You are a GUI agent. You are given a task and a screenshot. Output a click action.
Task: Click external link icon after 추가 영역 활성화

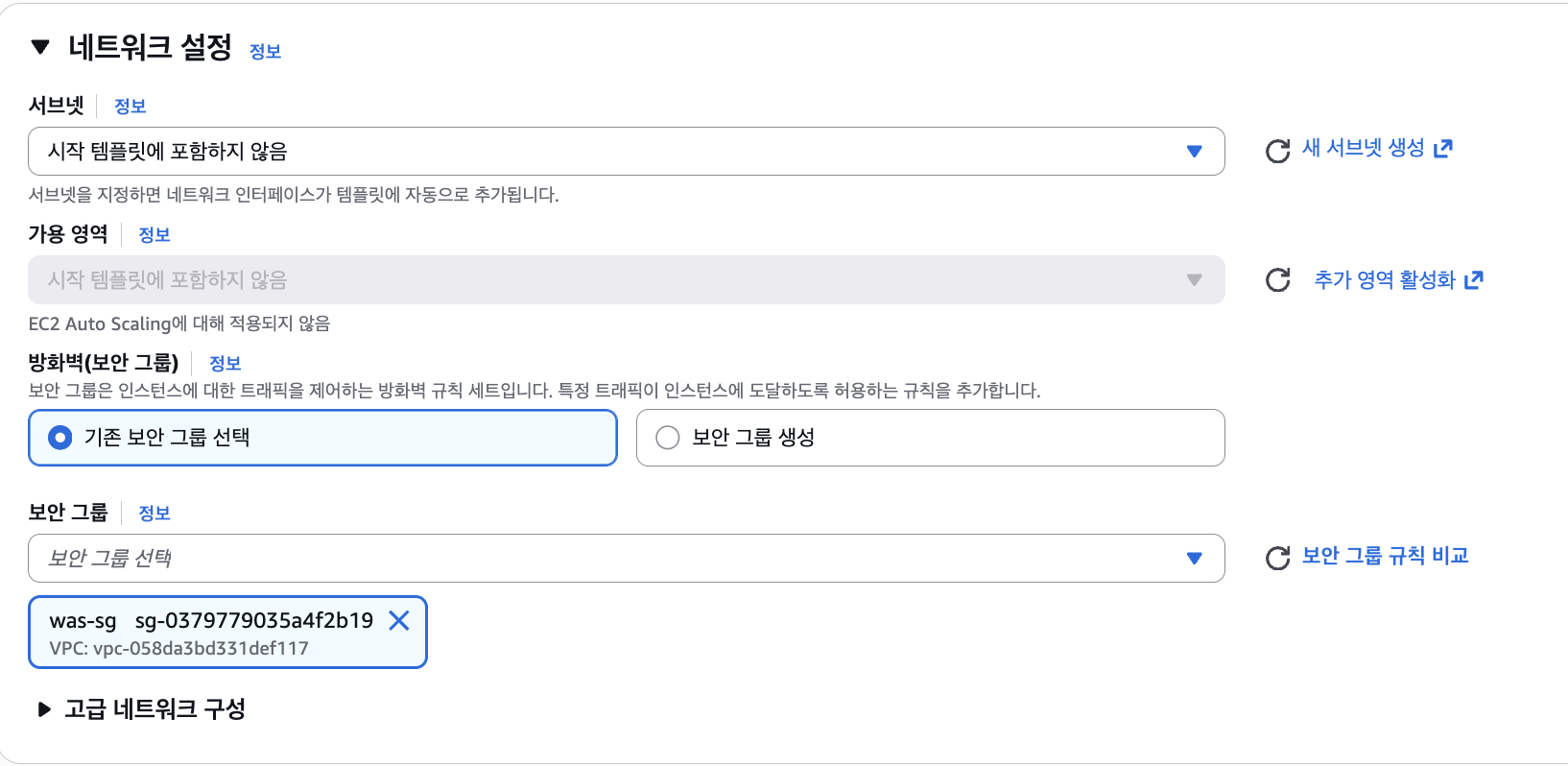pyautogui.click(x=1474, y=279)
